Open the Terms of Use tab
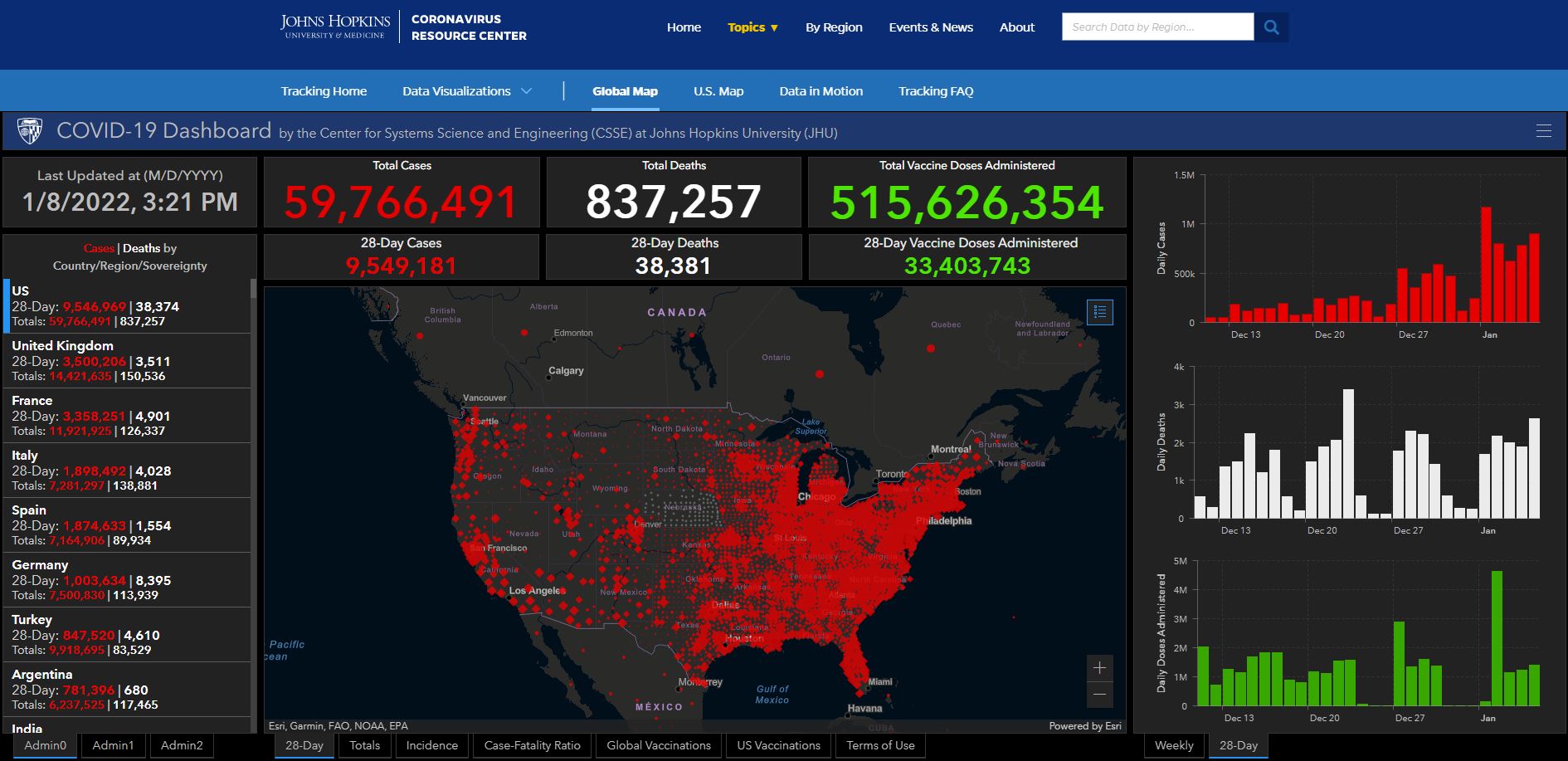Screen dimensions: 1568x761 (x=881, y=745)
